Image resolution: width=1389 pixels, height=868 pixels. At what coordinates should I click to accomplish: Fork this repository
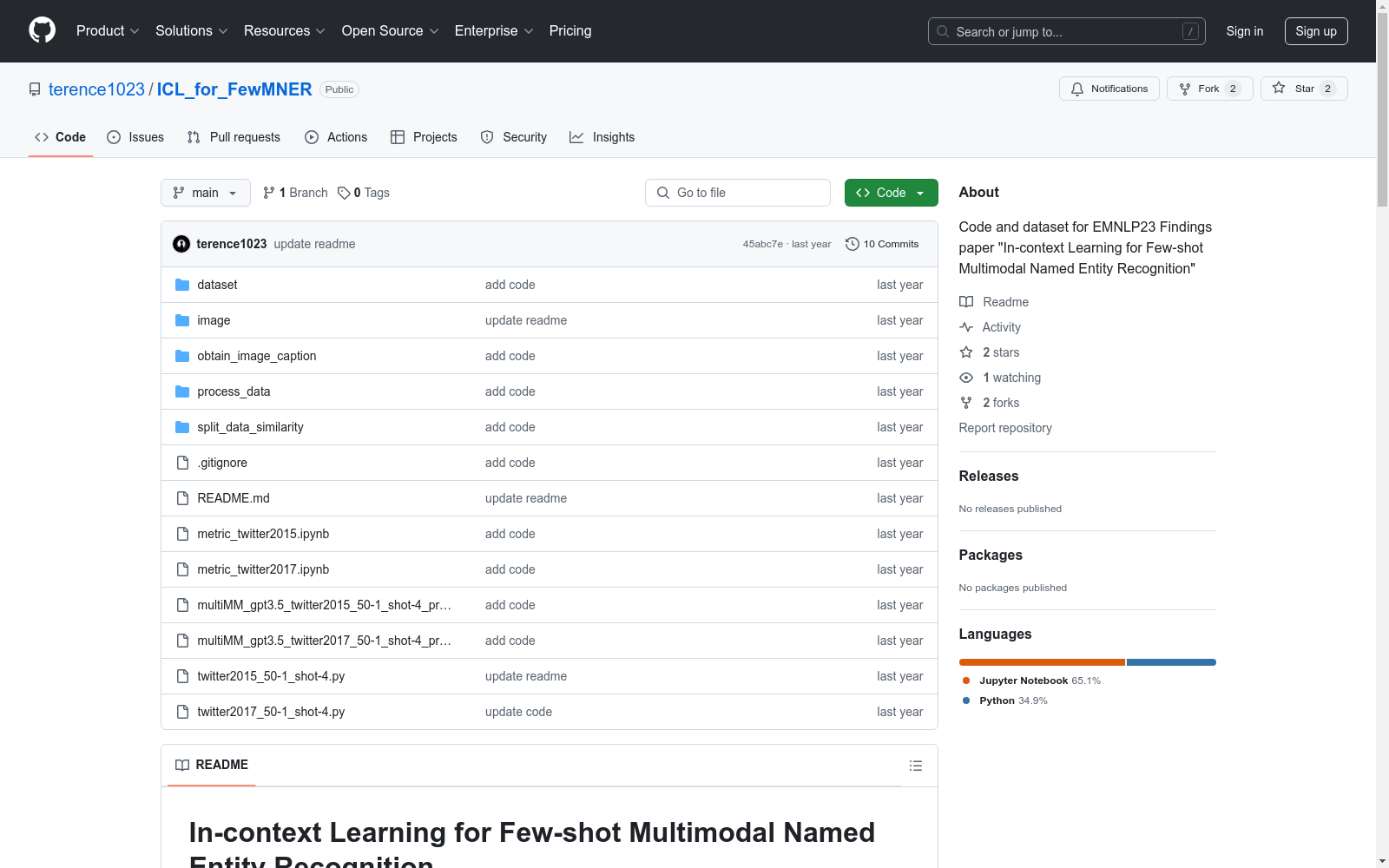pos(1209,89)
